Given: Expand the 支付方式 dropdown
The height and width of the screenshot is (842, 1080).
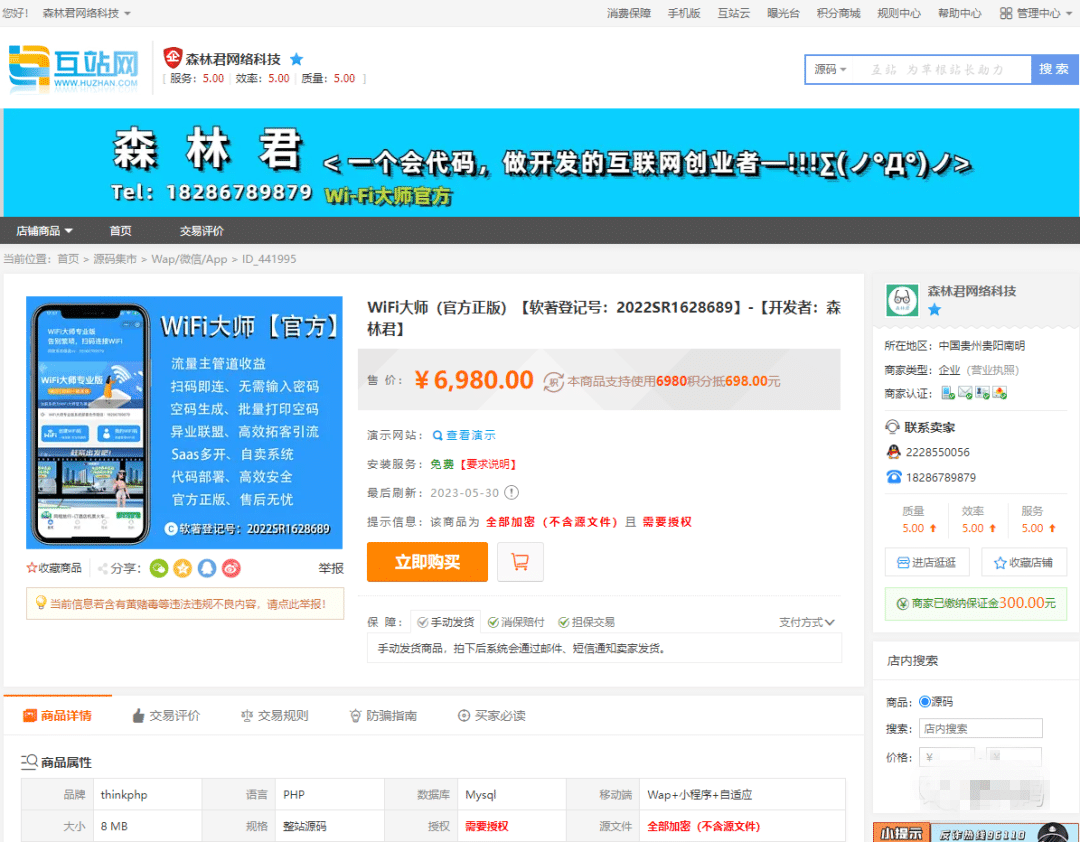Looking at the screenshot, I should (807, 622).
